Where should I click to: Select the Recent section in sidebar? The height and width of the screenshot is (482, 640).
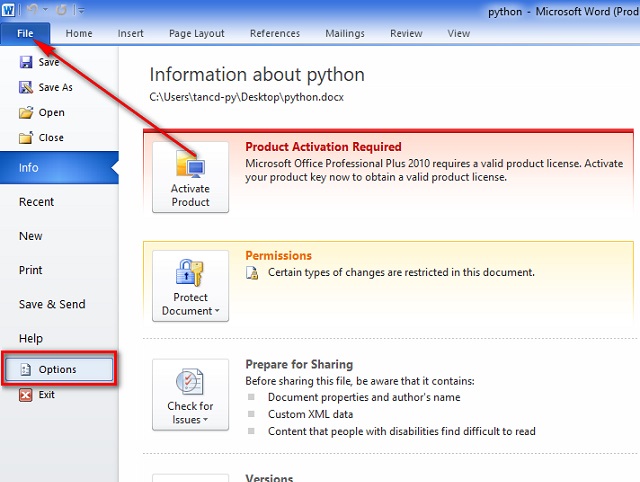point(37,202)
